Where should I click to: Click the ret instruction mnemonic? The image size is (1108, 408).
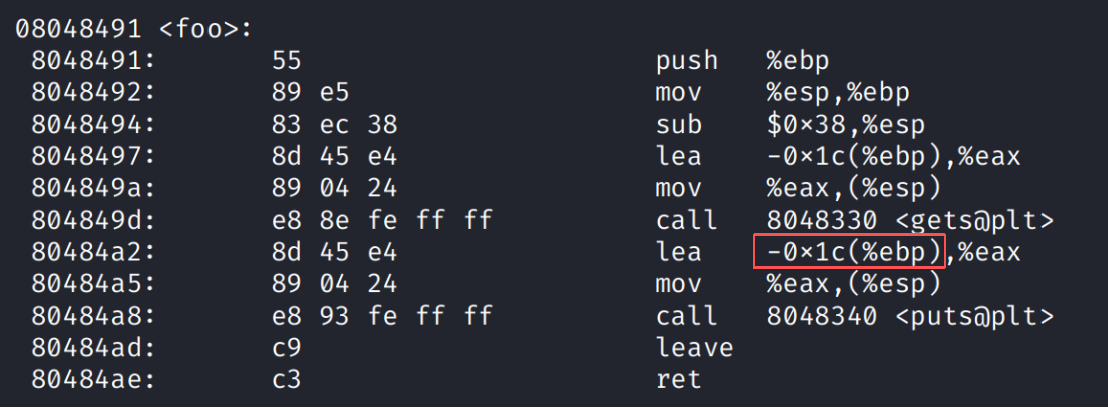coord(678,380)
